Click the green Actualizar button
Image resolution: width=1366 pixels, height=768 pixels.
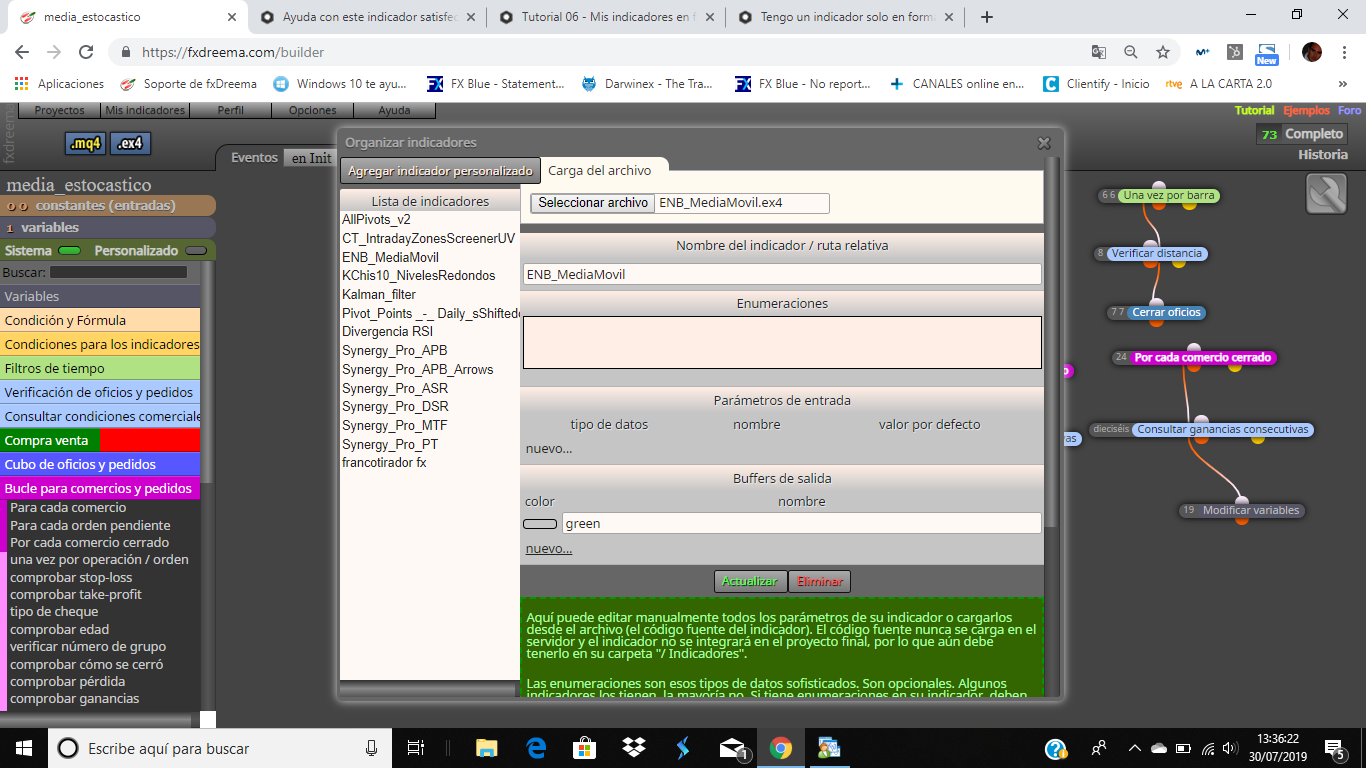click(750, 581)
